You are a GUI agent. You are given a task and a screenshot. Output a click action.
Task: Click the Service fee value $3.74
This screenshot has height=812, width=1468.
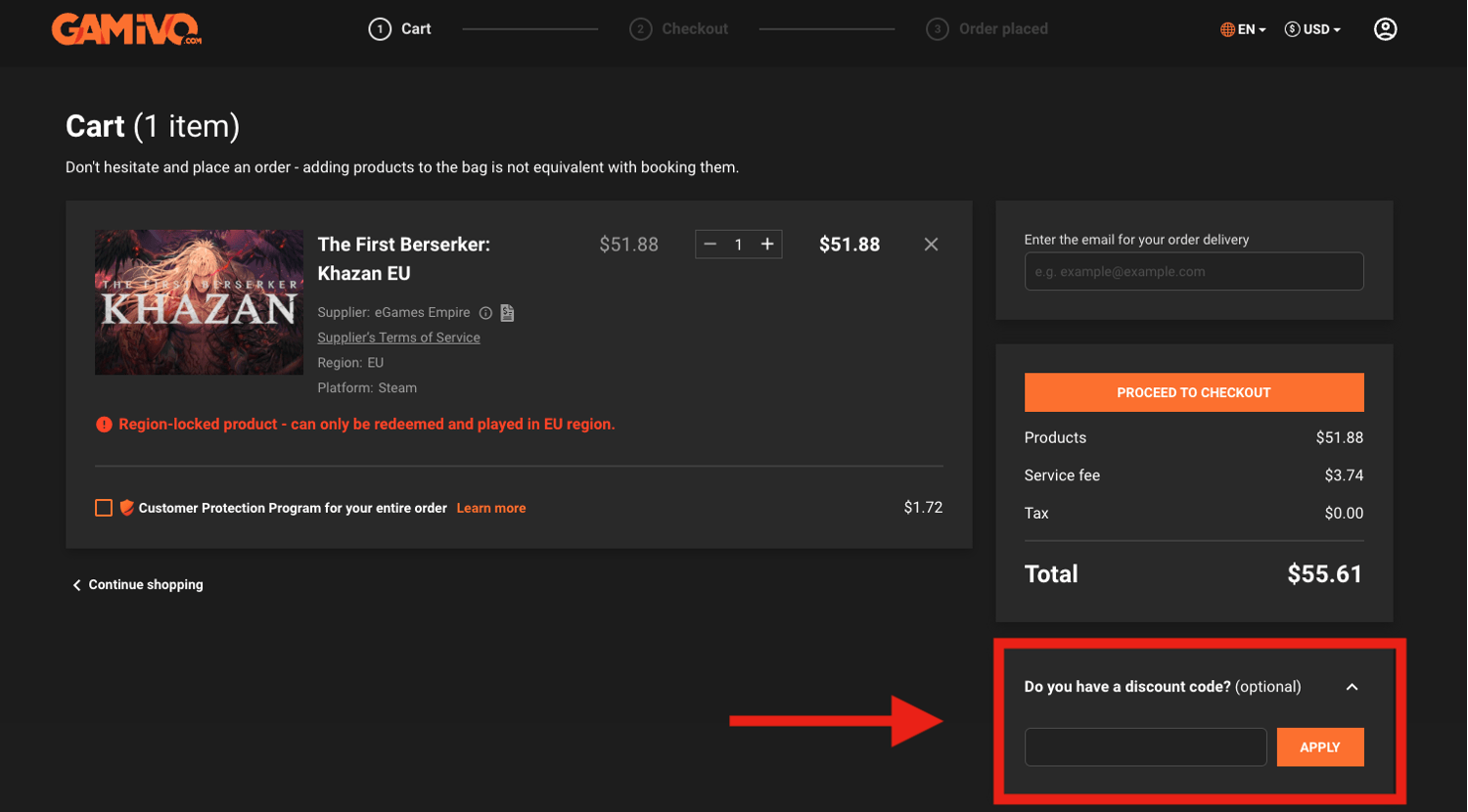(1344, 475)
